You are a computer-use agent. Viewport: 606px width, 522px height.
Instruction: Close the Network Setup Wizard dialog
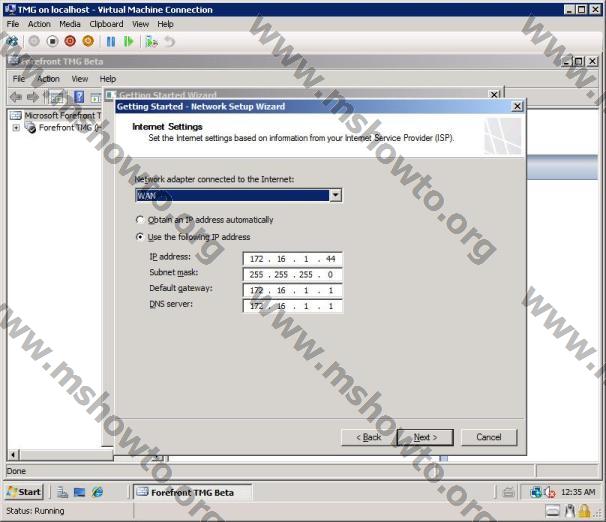[x=517, y=106]
